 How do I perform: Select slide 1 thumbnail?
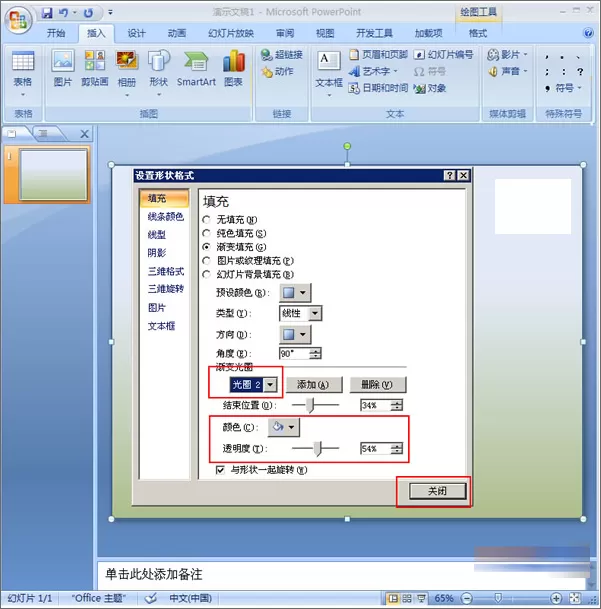[x=54, y=175]
